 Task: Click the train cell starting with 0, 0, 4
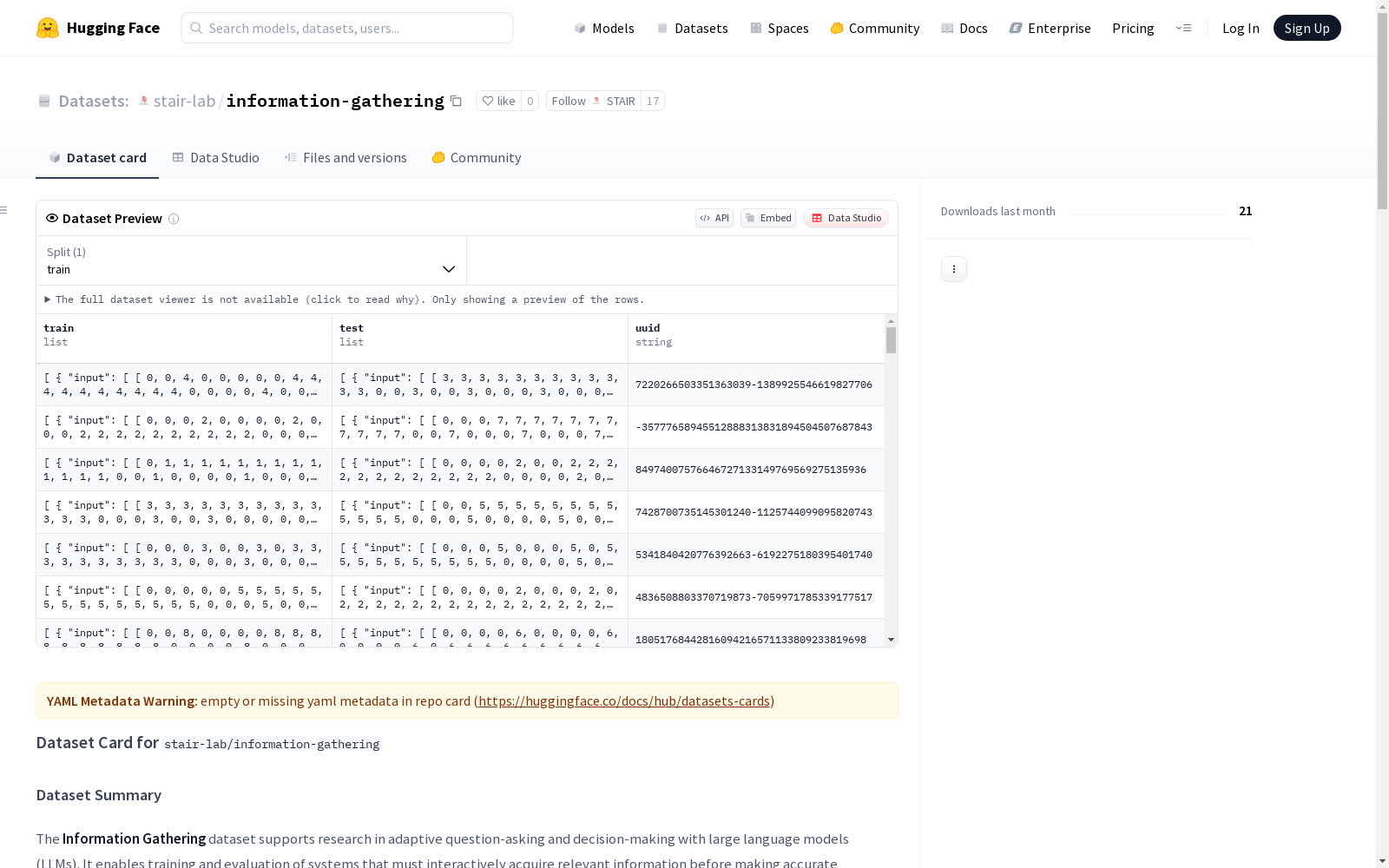[184, 385]
